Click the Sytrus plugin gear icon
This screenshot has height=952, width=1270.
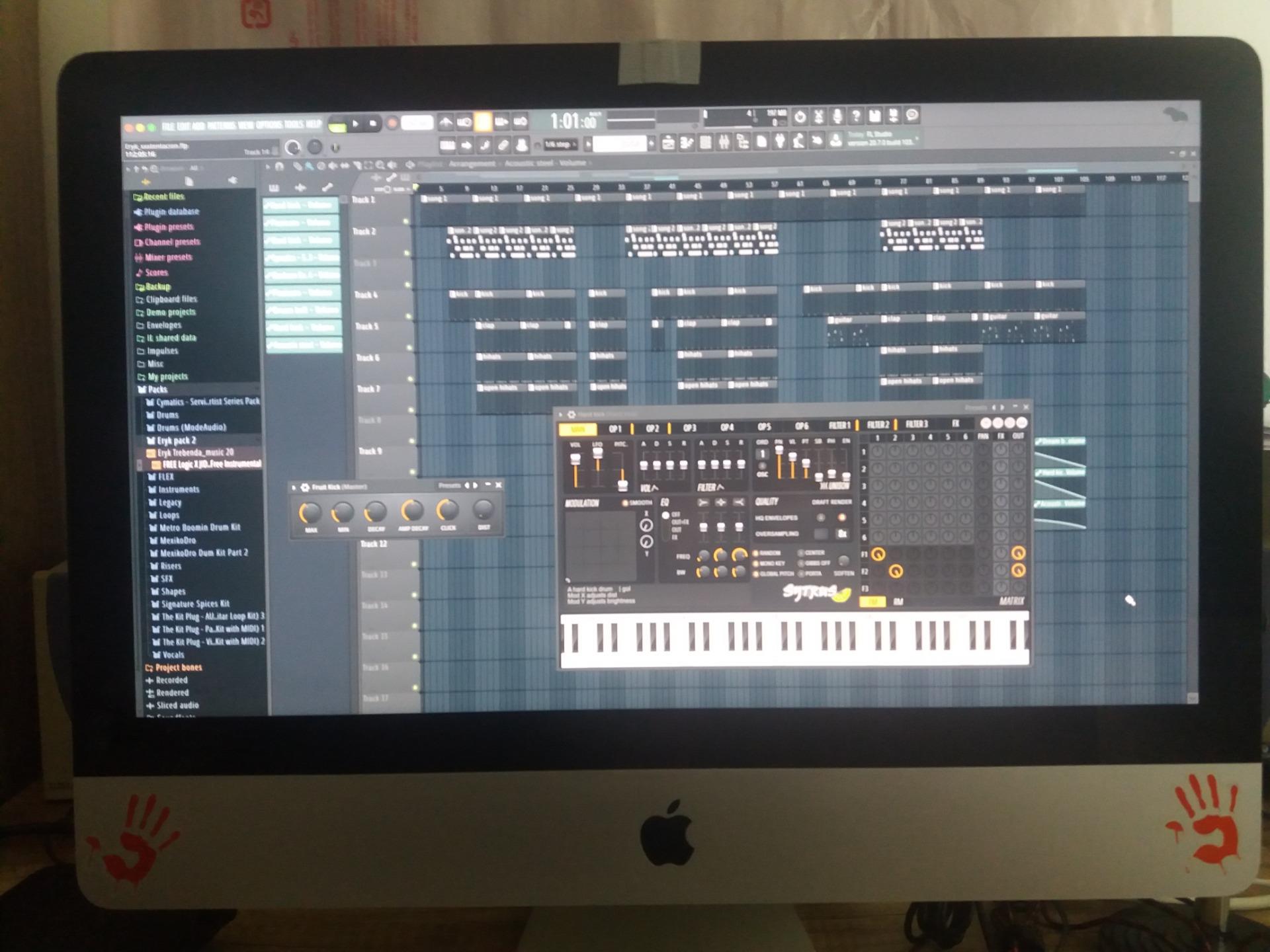571,414
